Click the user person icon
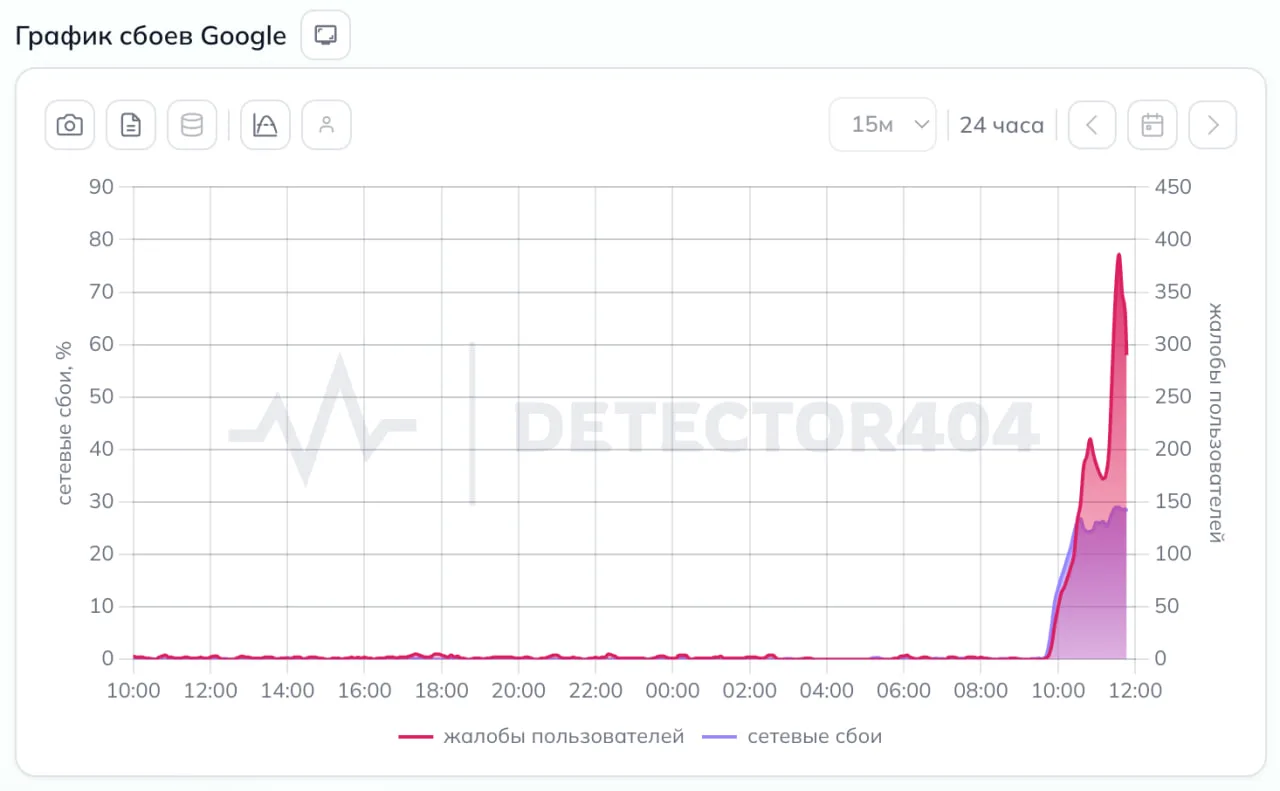Image resolution: width=1280 pixels, height=791 pixels. click(326, 125)
